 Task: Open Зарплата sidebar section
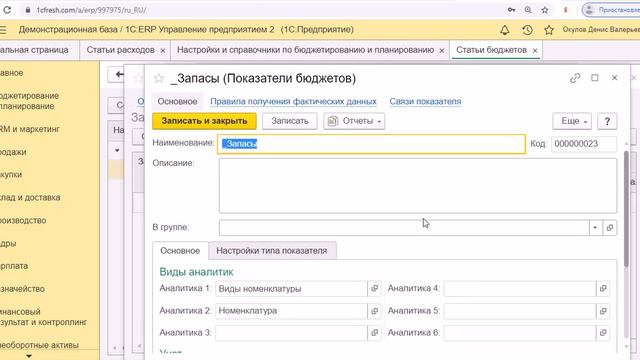click(x=14, y=266)
